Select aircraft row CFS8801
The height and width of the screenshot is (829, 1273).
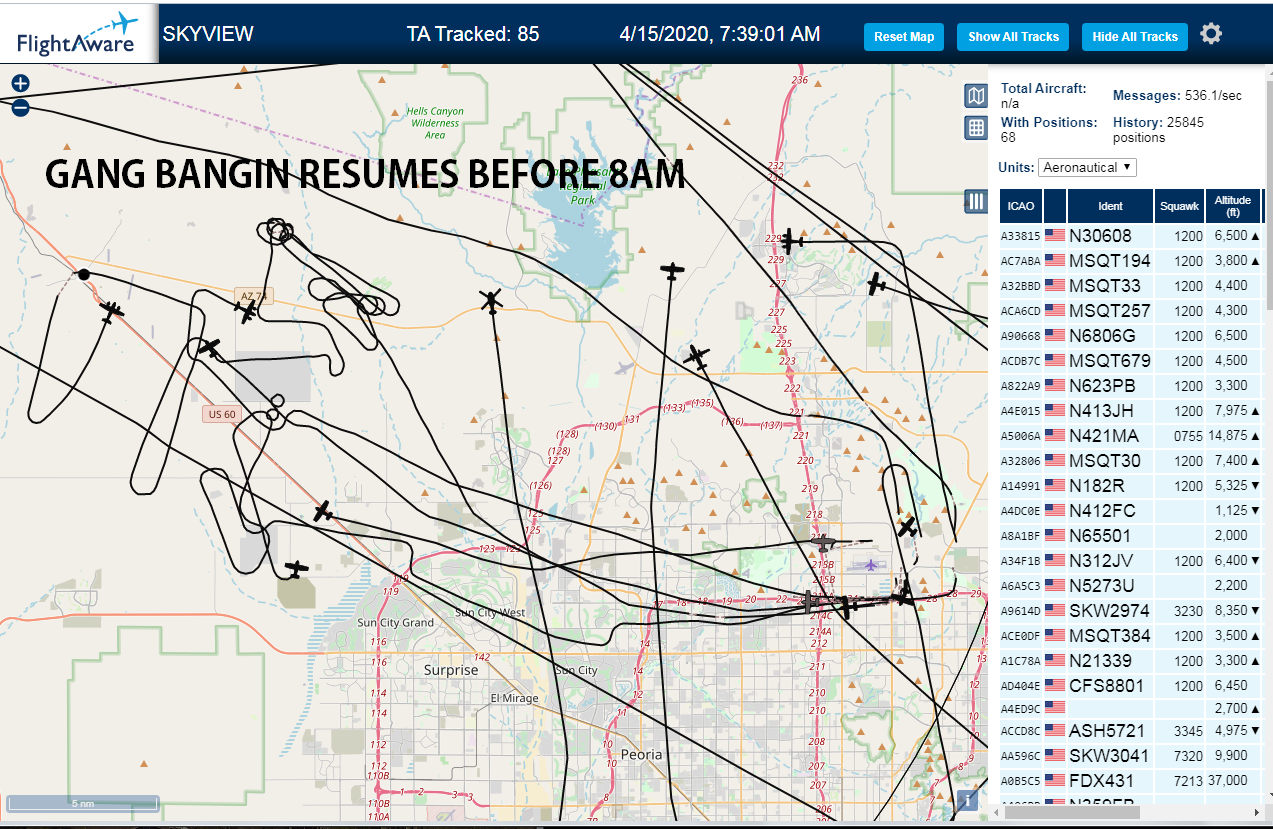[x=1130, y=686]
